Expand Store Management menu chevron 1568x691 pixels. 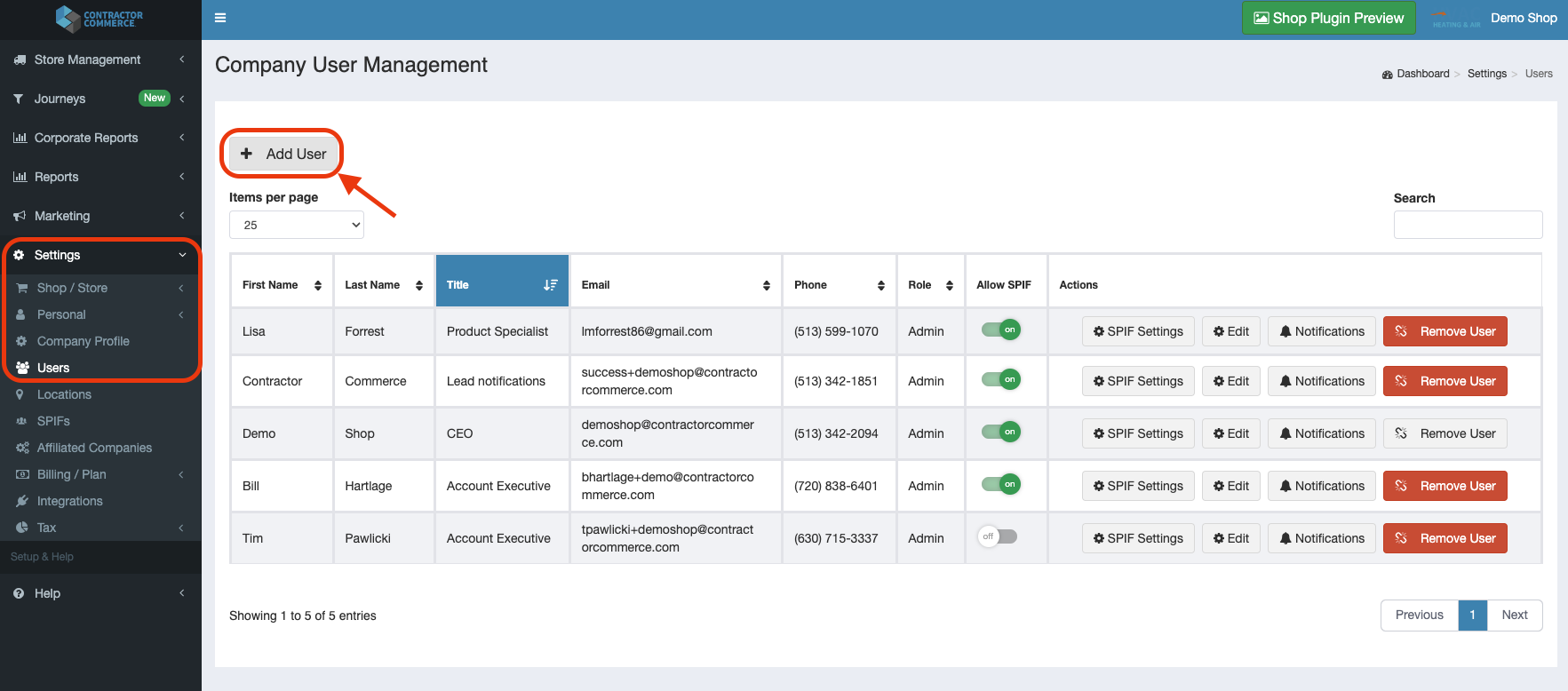coord(181,60)
